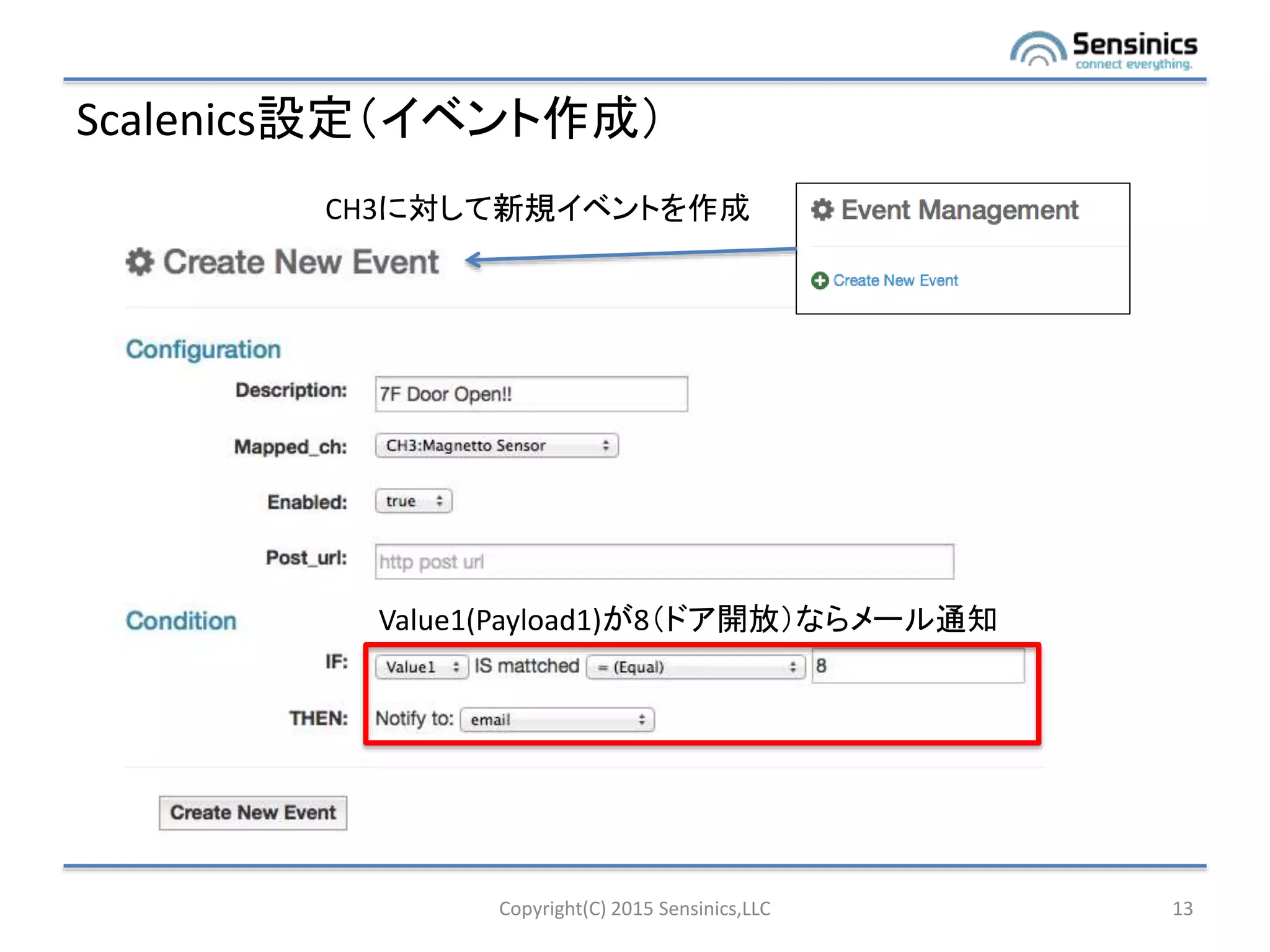This screenshot has height=952, width=1270.
Task: Click the Post_url http post url field
Action: pos(664,562)
